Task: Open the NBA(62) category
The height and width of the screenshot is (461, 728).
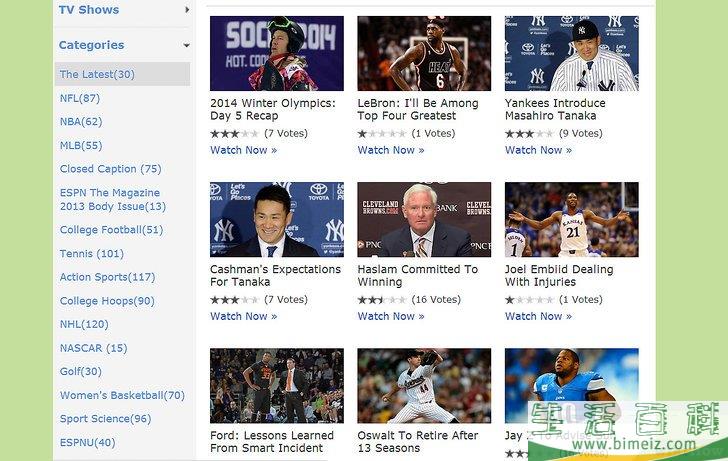Action: coord(81,122)
